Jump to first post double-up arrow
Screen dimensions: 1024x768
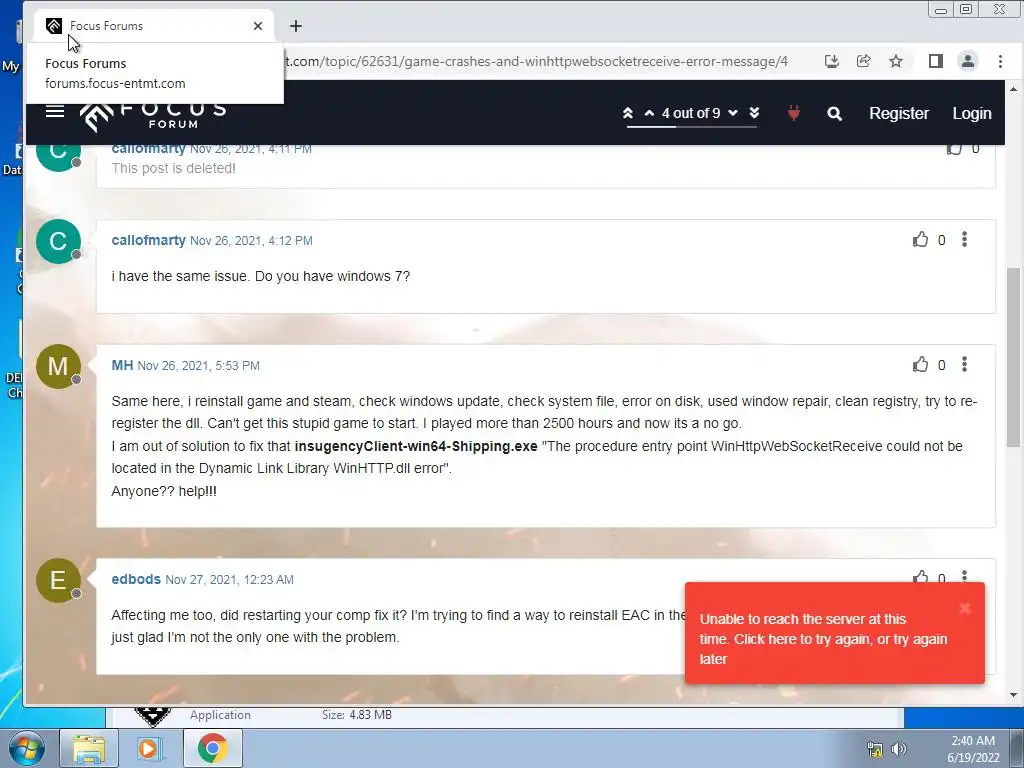click(x=628, y=113)
